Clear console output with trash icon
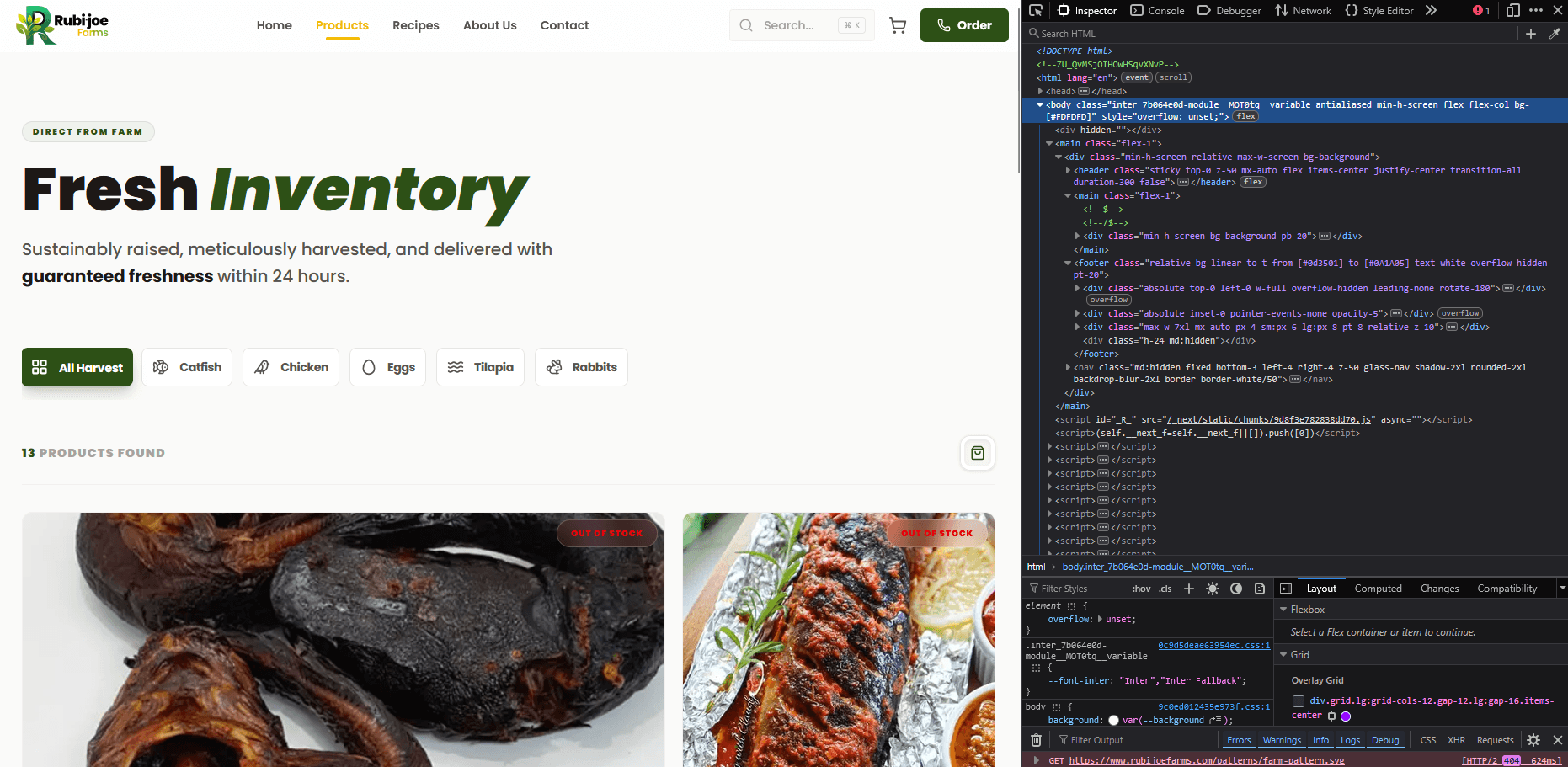The image size is (1568, 767). point(1036,740)
